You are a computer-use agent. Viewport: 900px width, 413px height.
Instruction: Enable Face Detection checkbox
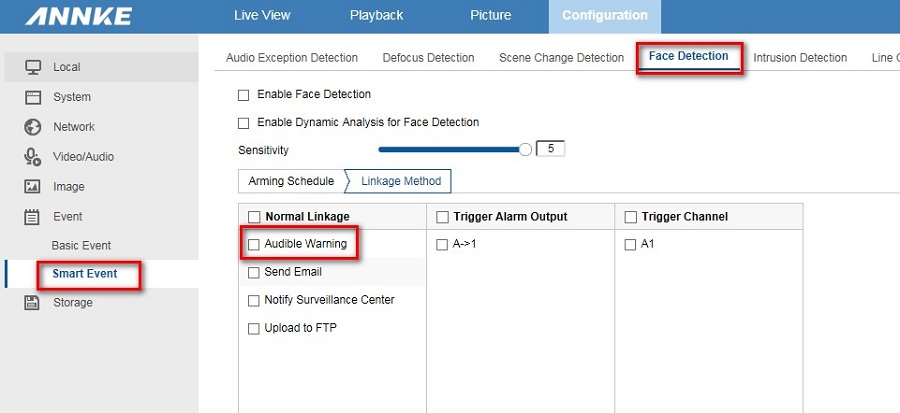coord(243,95)
